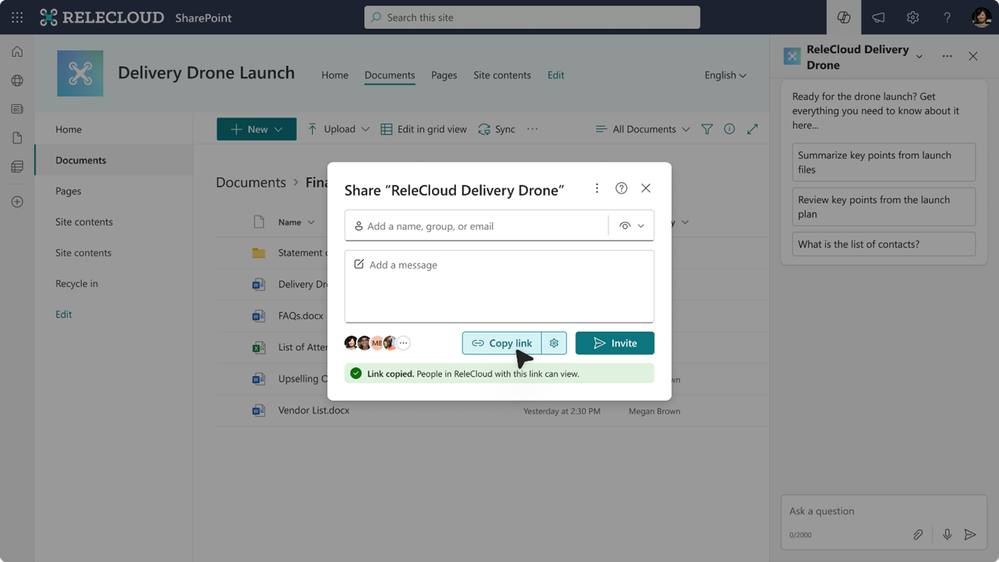Click the Ask a question input

tap(884, 511)
